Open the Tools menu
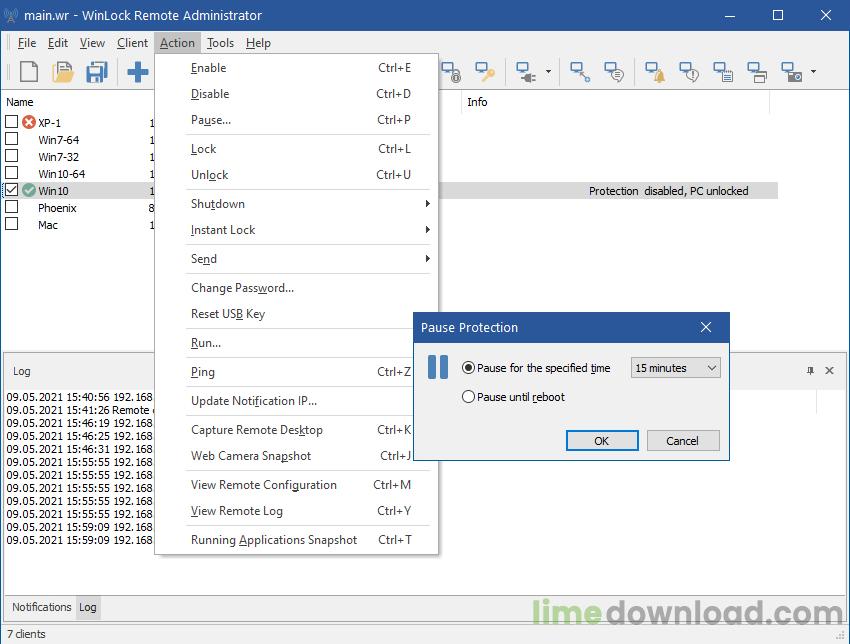 [x=220, y=43]
